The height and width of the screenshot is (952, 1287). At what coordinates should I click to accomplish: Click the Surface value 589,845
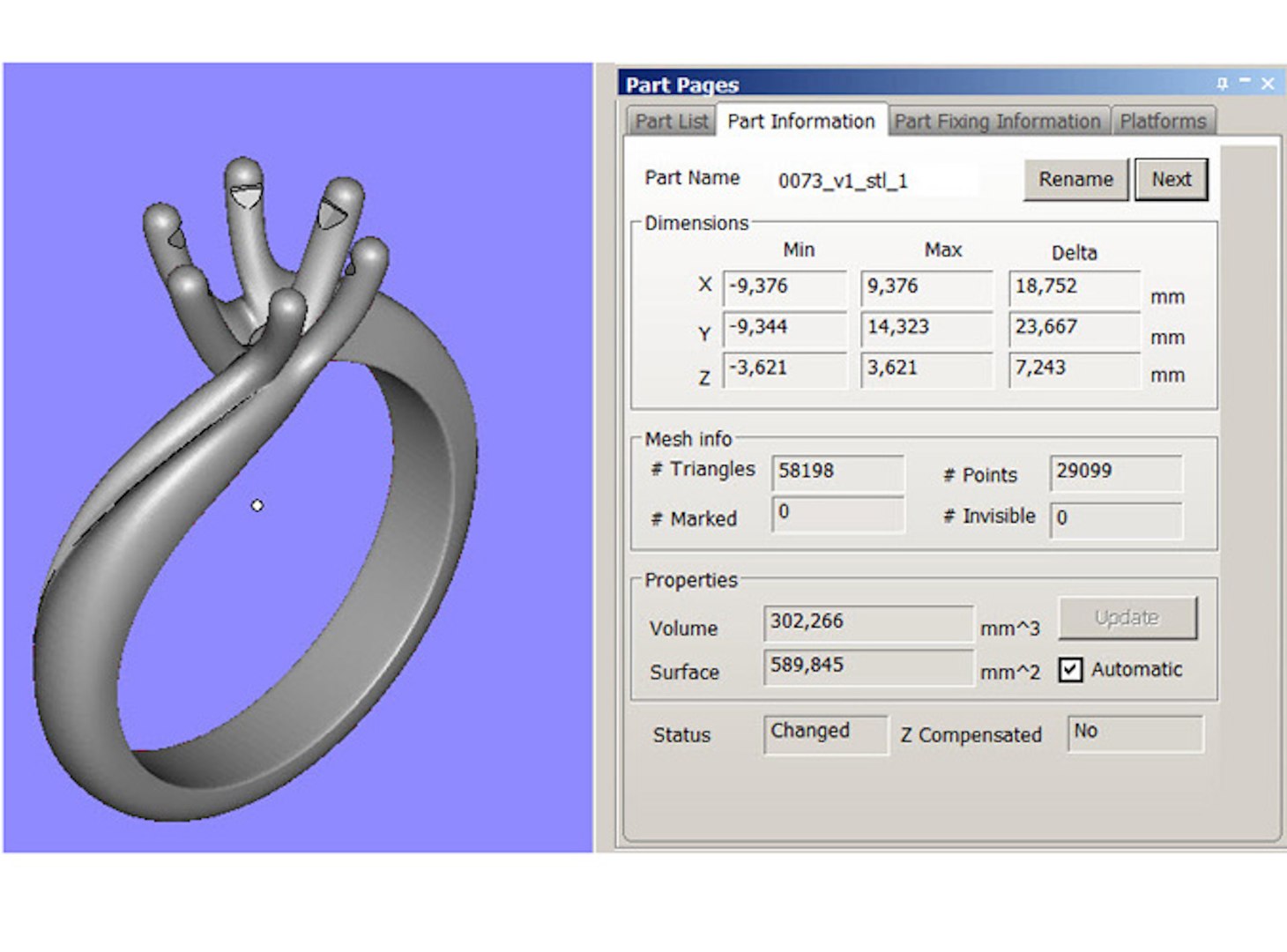pyautogui.click(x=868, y=667)
